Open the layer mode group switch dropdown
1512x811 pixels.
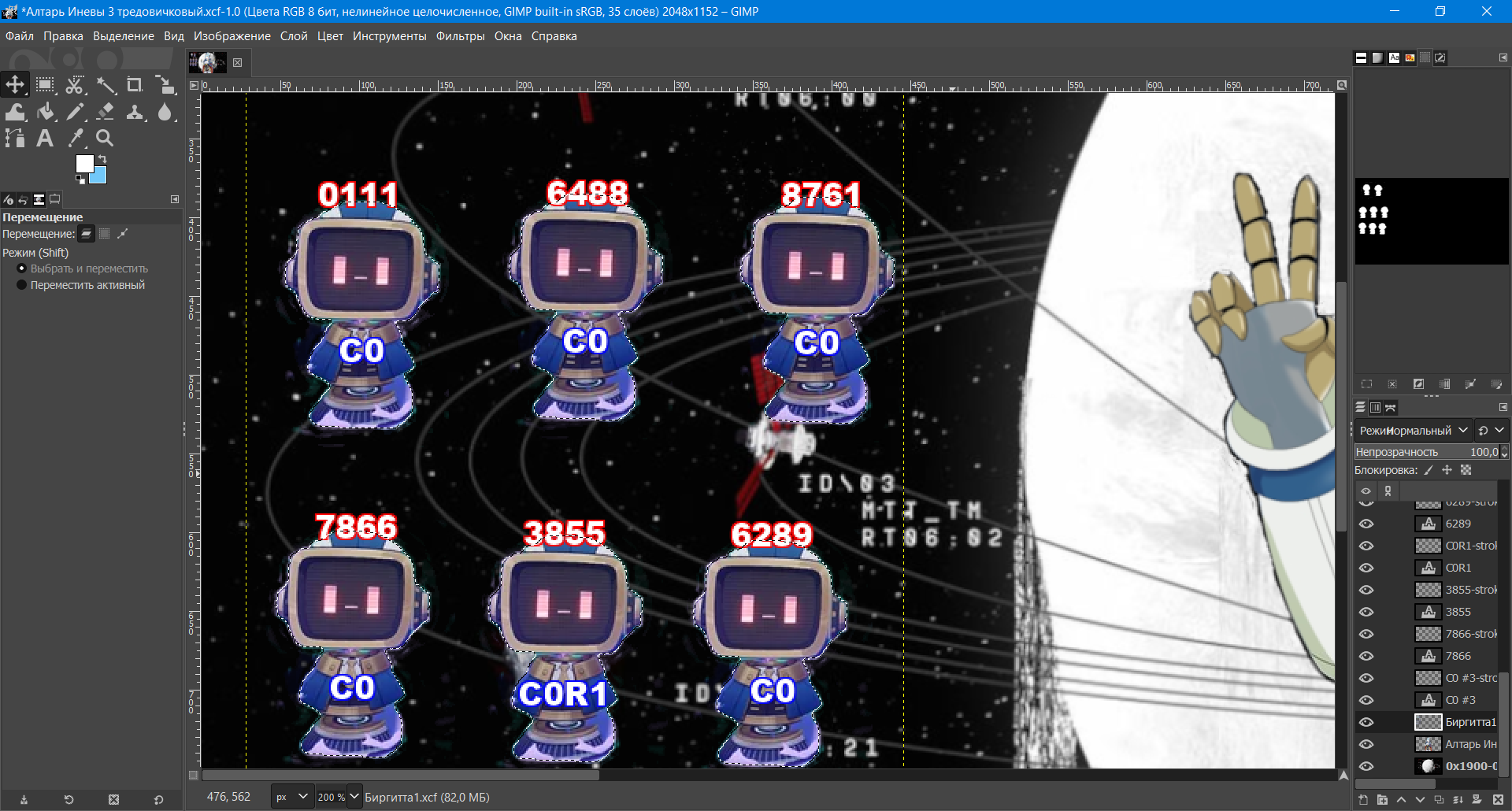click(1492, 430)
